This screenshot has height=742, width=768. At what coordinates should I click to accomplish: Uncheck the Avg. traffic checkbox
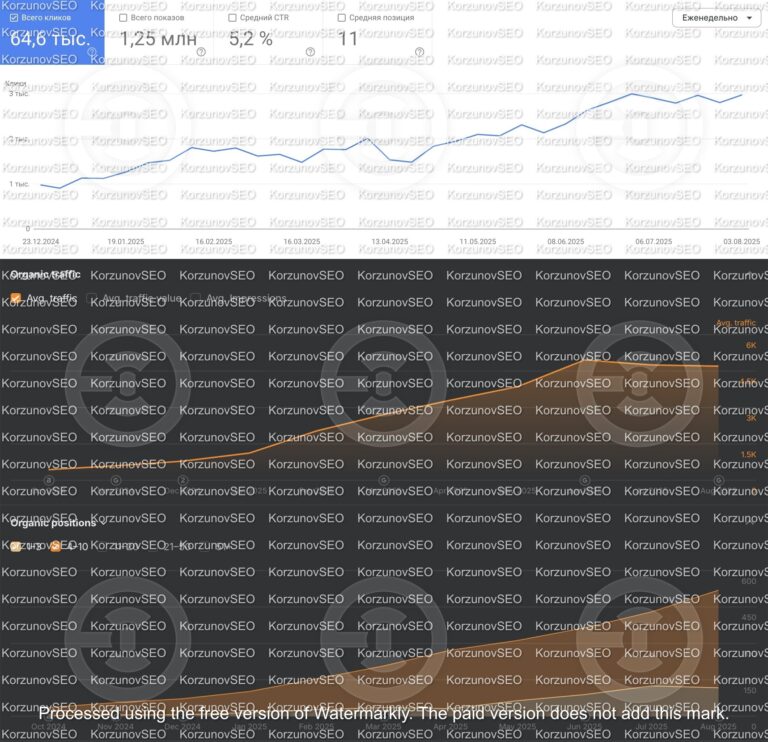pos(16,298)
